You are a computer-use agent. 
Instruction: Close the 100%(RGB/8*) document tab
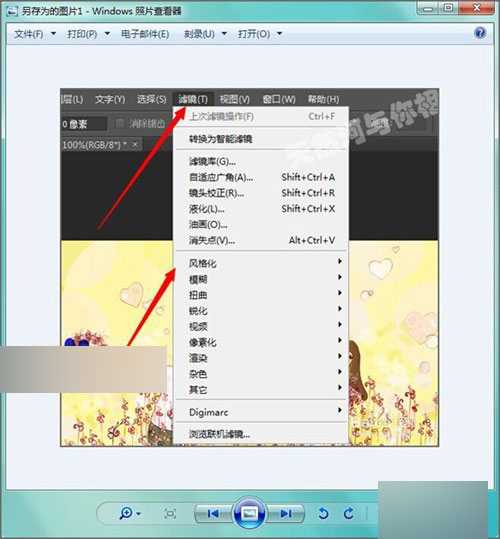pyautogui.click(x=135, y=144)
